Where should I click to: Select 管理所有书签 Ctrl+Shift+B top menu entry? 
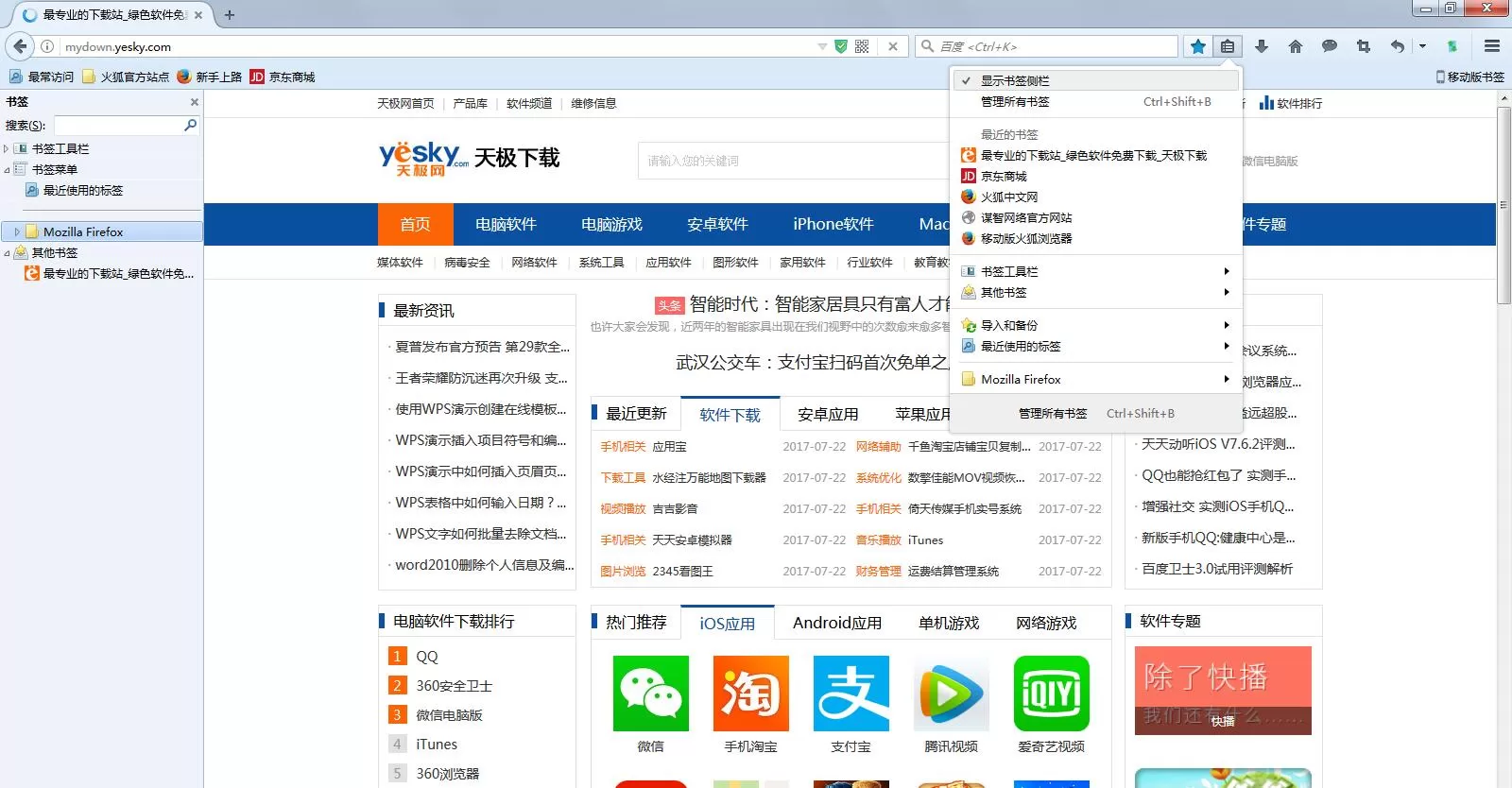tap(1096, 102)
